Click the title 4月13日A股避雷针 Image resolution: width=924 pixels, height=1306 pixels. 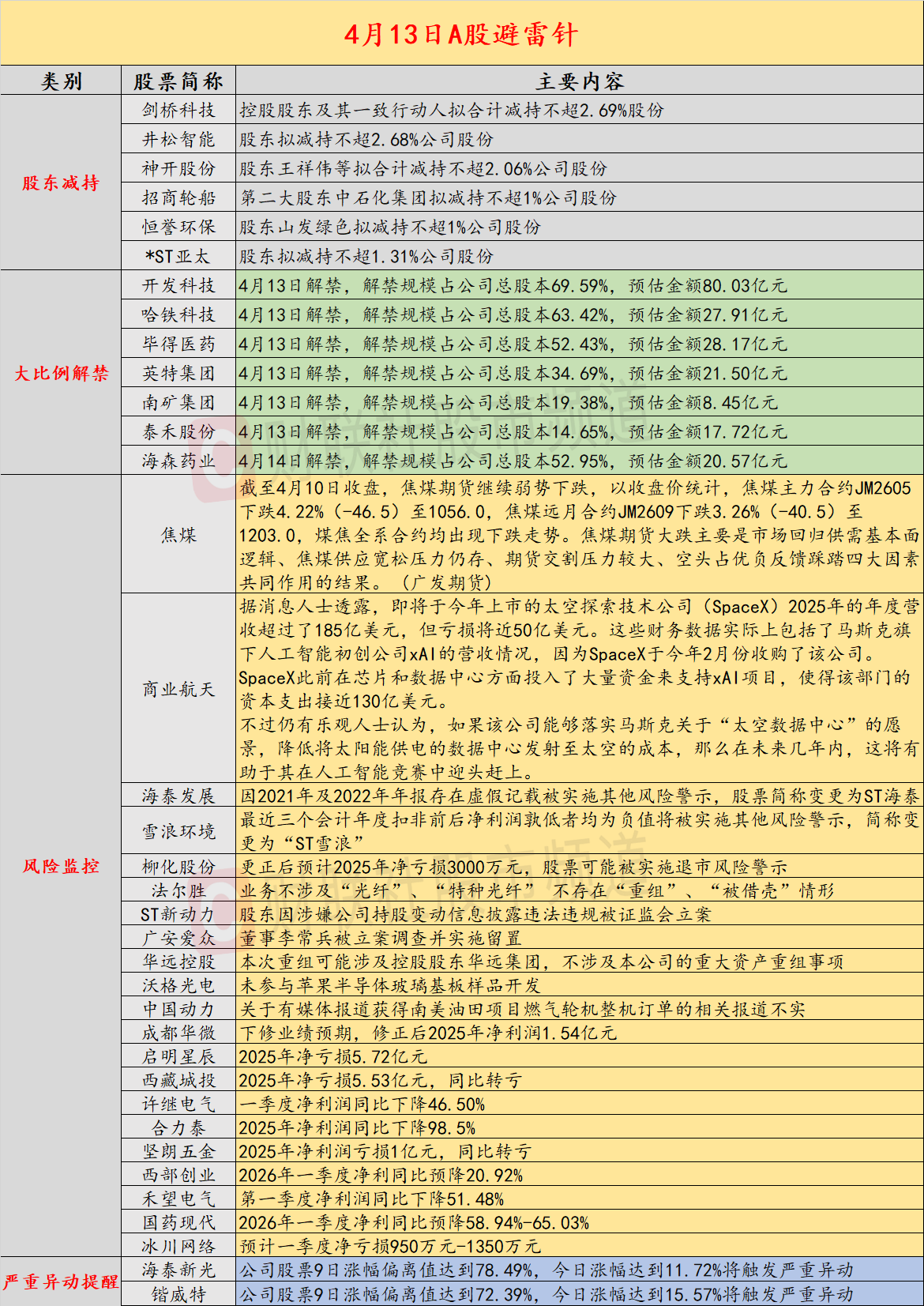coord(461,34)
